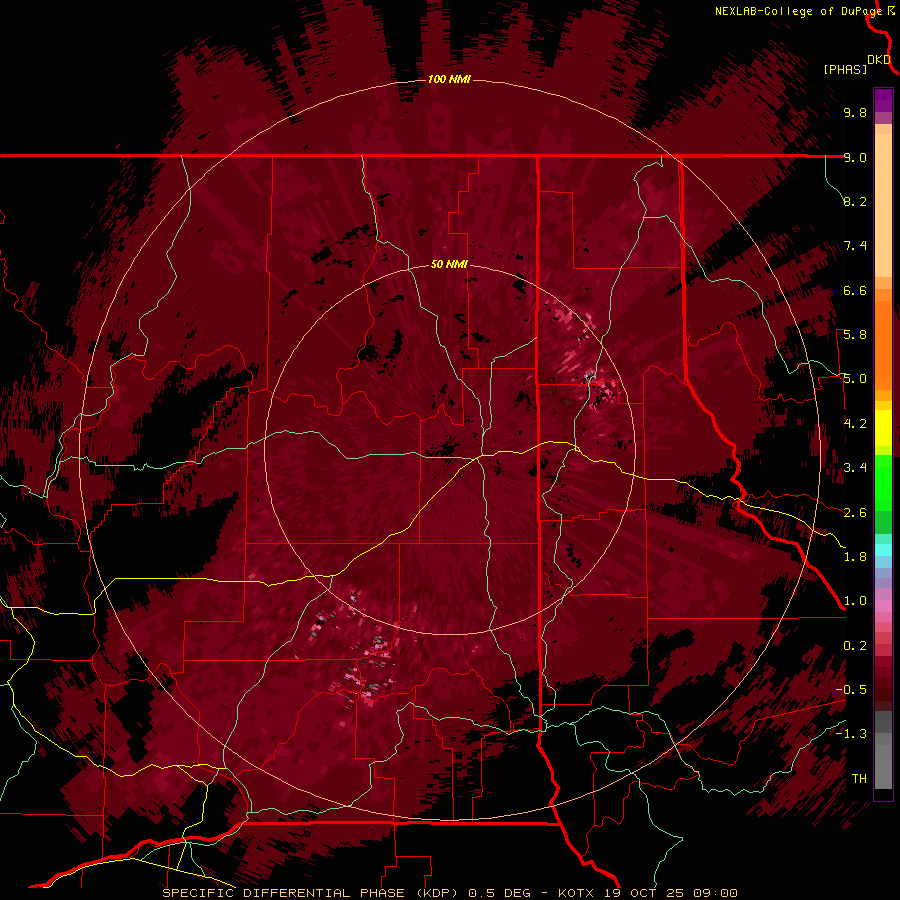Click the "NEXLAB-College of DuPage" credit text
This screenshot has width=900, height=900.
tap(798, 11)
